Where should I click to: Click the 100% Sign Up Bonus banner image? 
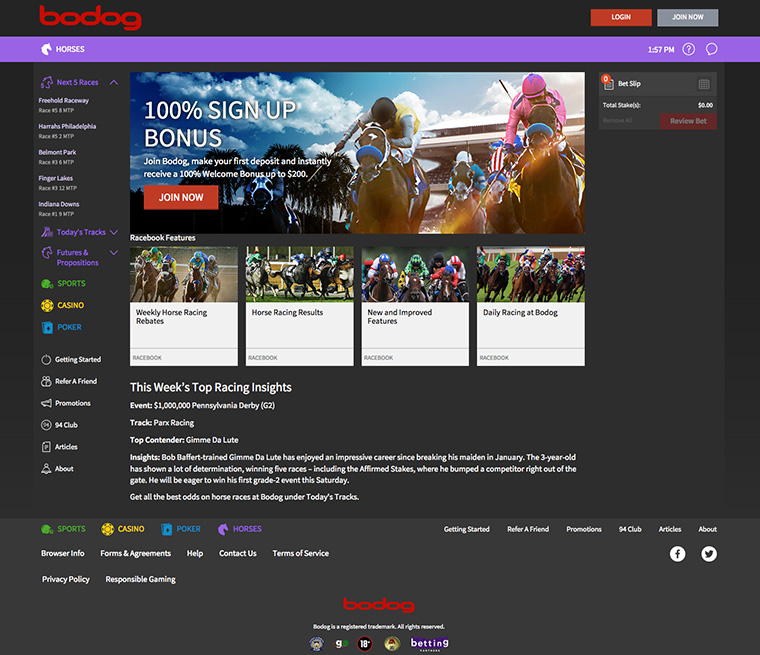click(357, 153)
